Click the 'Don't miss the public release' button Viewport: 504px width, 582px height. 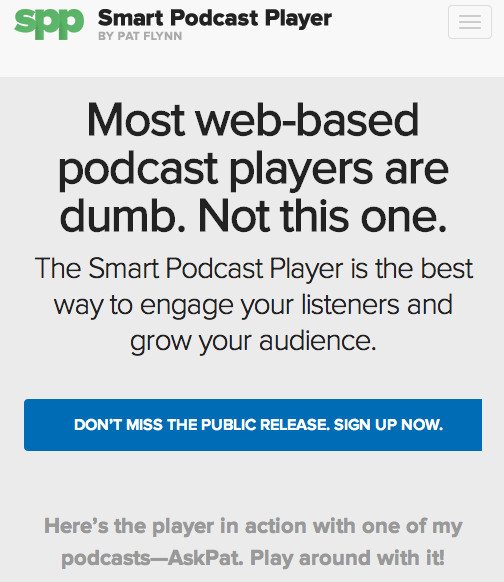(253, 425)
